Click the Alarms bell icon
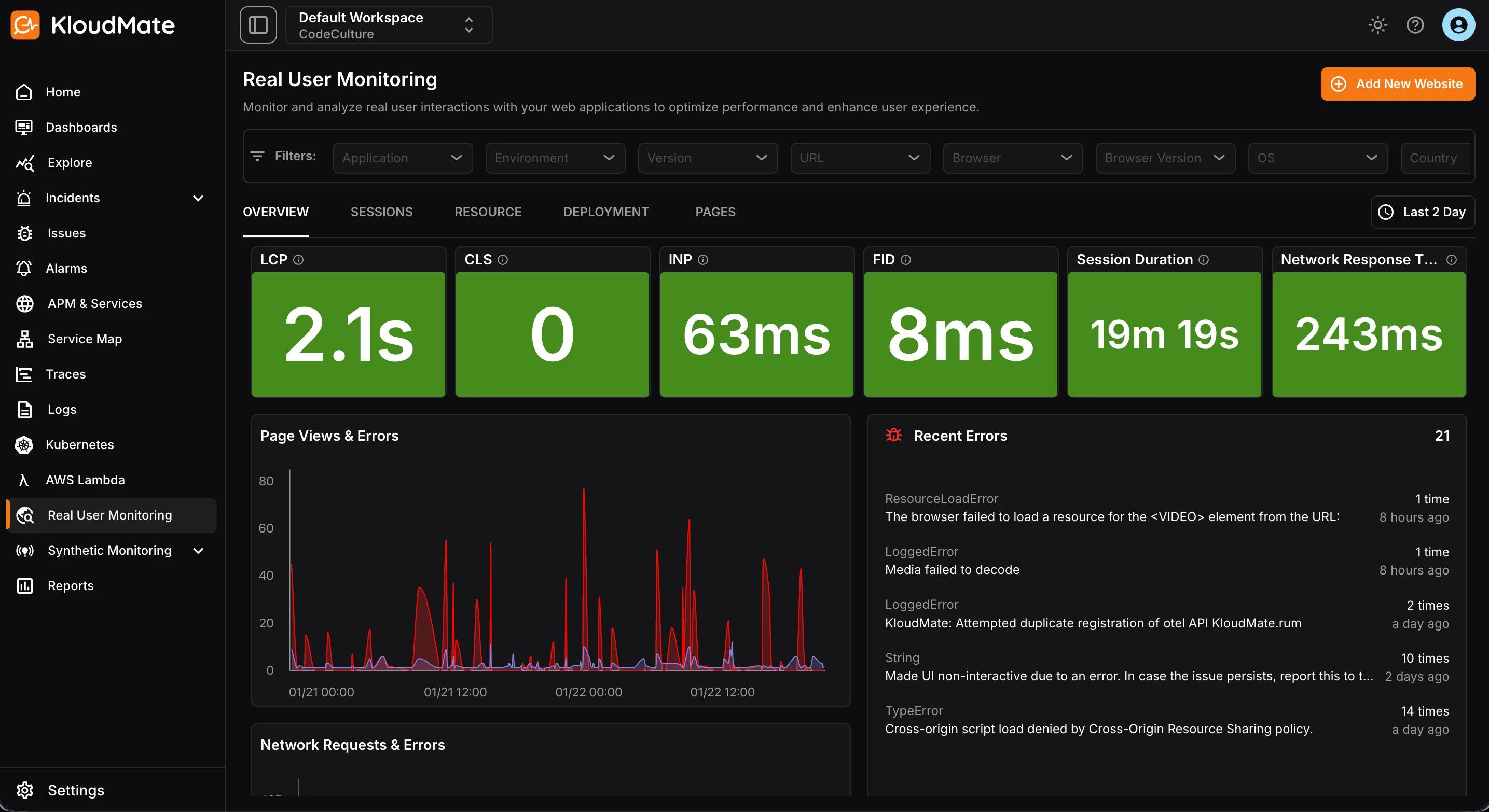The height and width of the screenshot is (812, 1489). 24,269
